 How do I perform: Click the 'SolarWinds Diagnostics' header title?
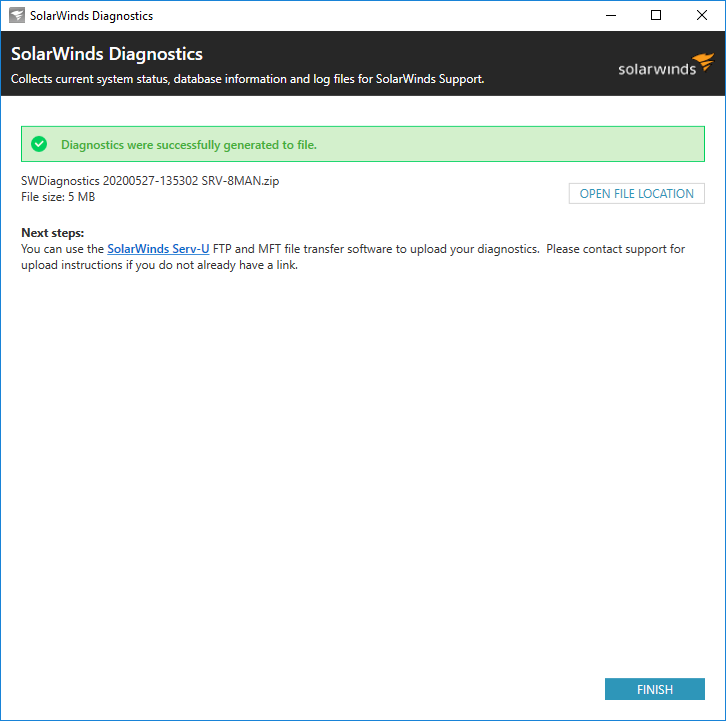pos(107,54)
